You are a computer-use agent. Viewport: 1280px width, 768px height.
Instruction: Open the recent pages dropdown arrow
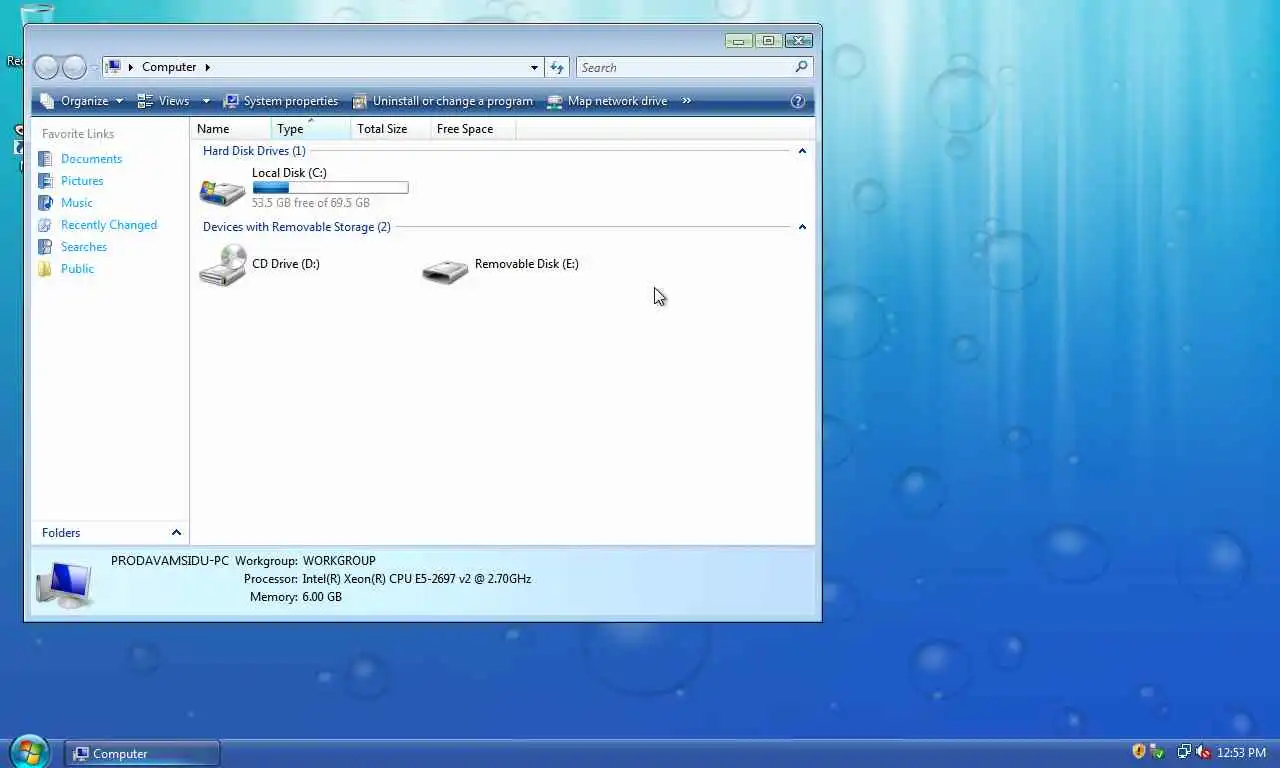pyautogui.click(x=95, y=68)
